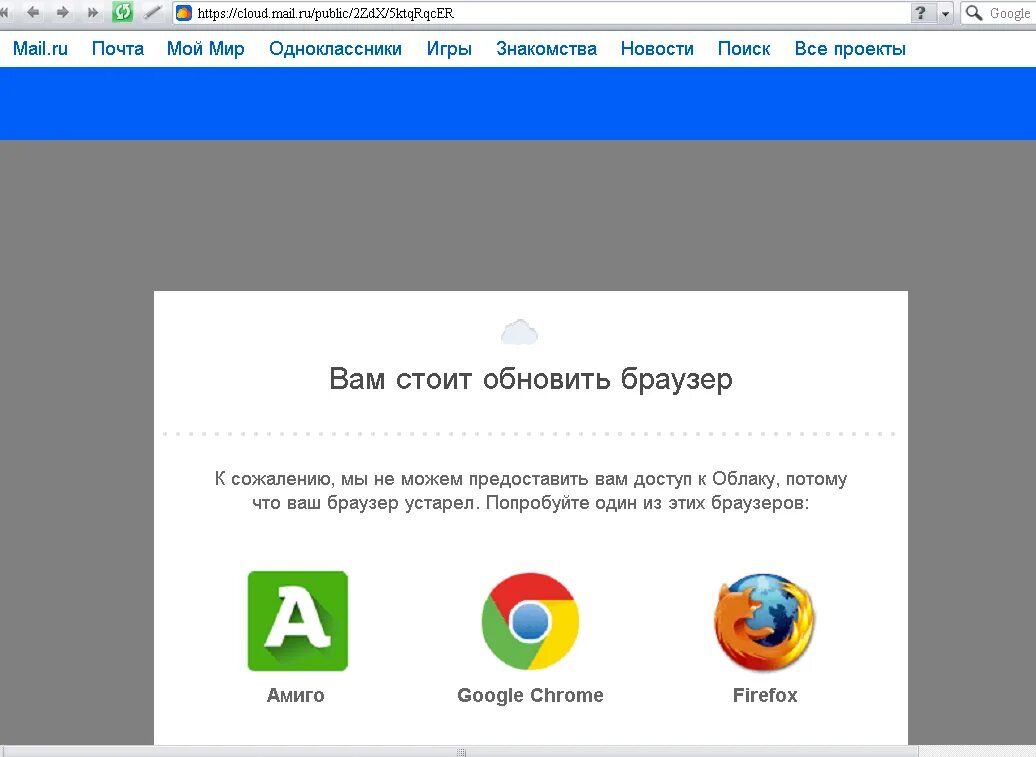
Task: Open the Одноклассники link
Action: pos(335,49)
